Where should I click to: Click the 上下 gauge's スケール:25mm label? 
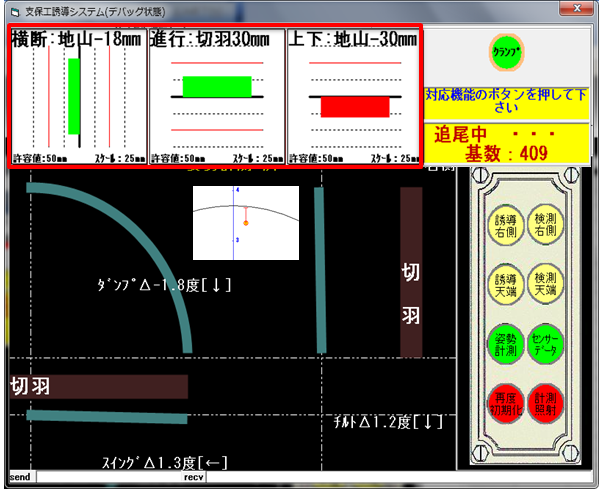point(395,158)
